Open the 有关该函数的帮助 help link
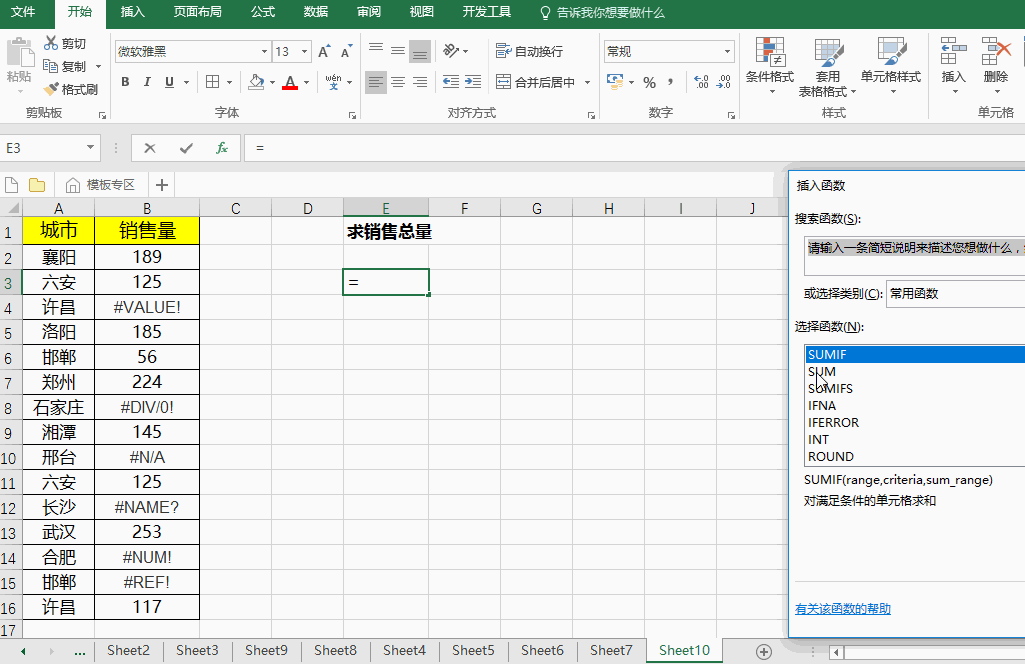Screen dimensions: 1025x664 pyautogui.click(x=842, y=608)
